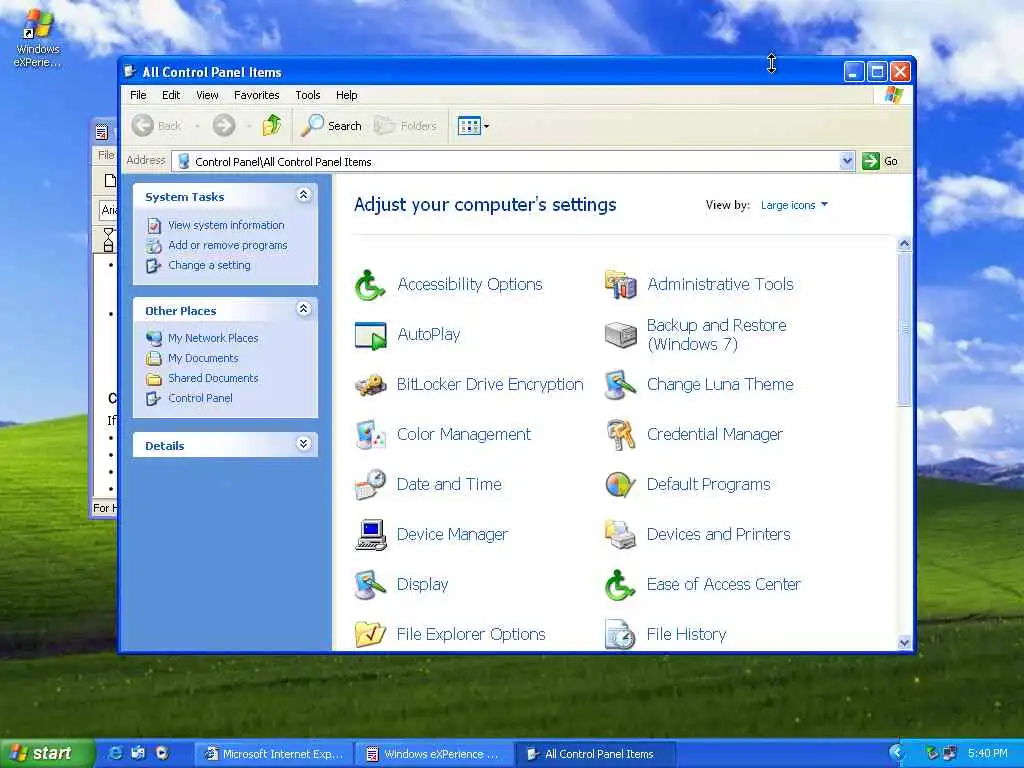Click the vertical scrollbar up arrow
This screenshot has height=768, width=1024.
[904, 244]
